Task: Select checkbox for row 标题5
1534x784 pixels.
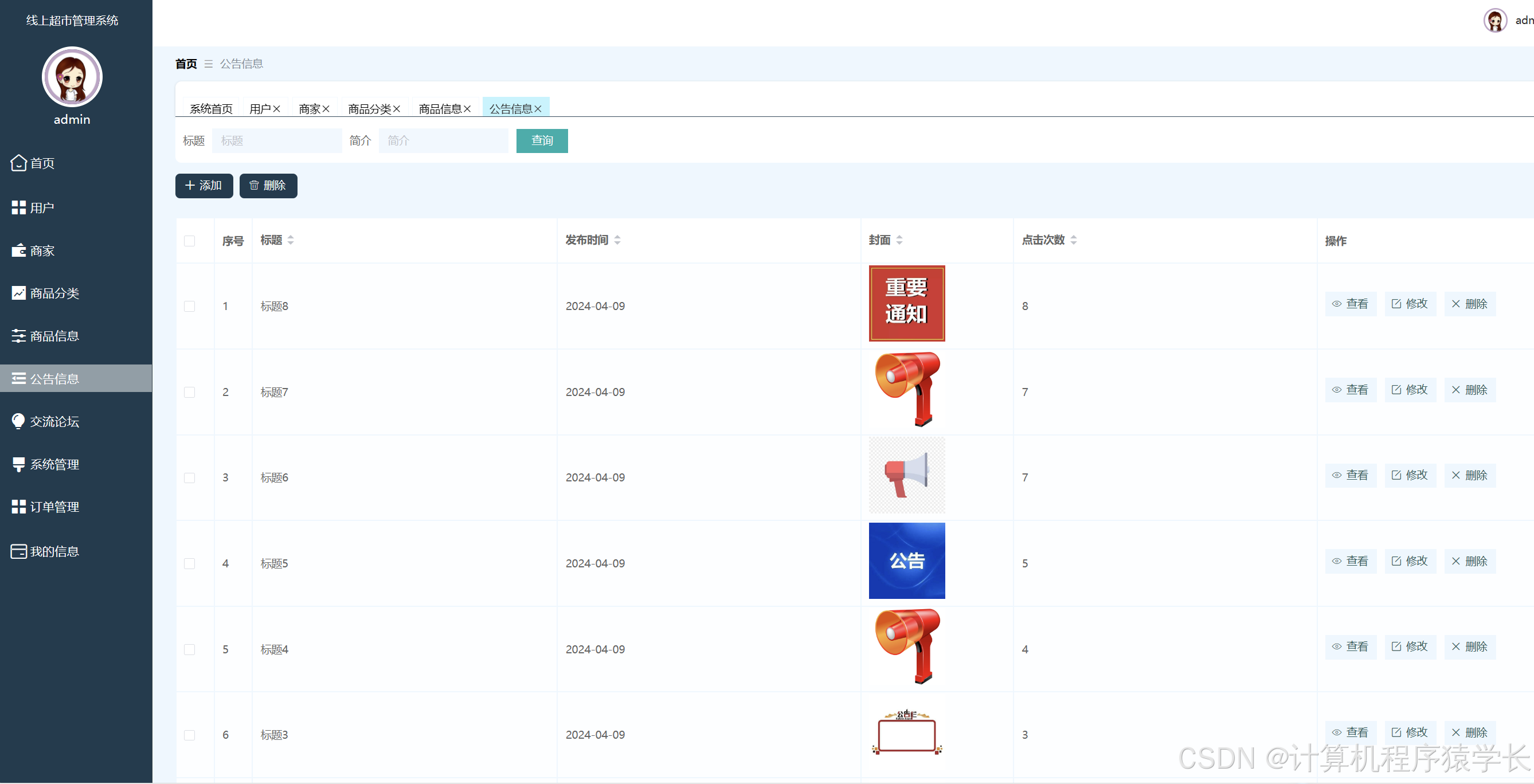Action: [189, 563]
